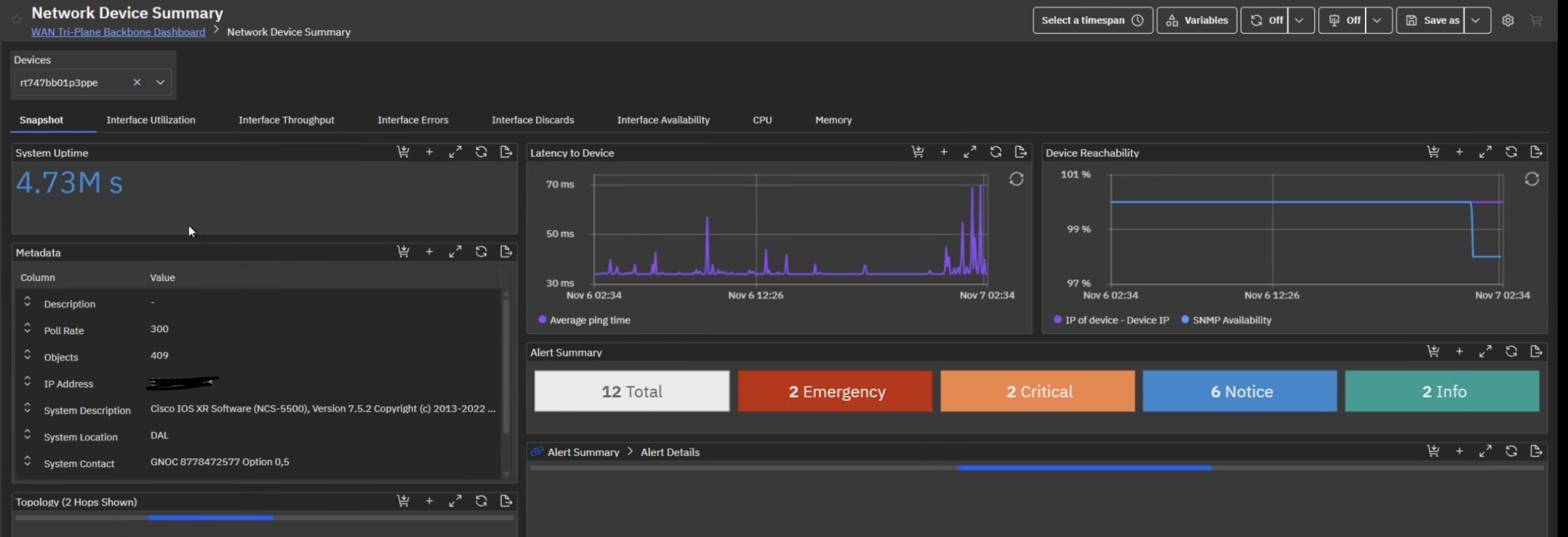1568x537 pixels.
Task: Expand Latency to Device panel fullscreen
Action: (969, 152)
